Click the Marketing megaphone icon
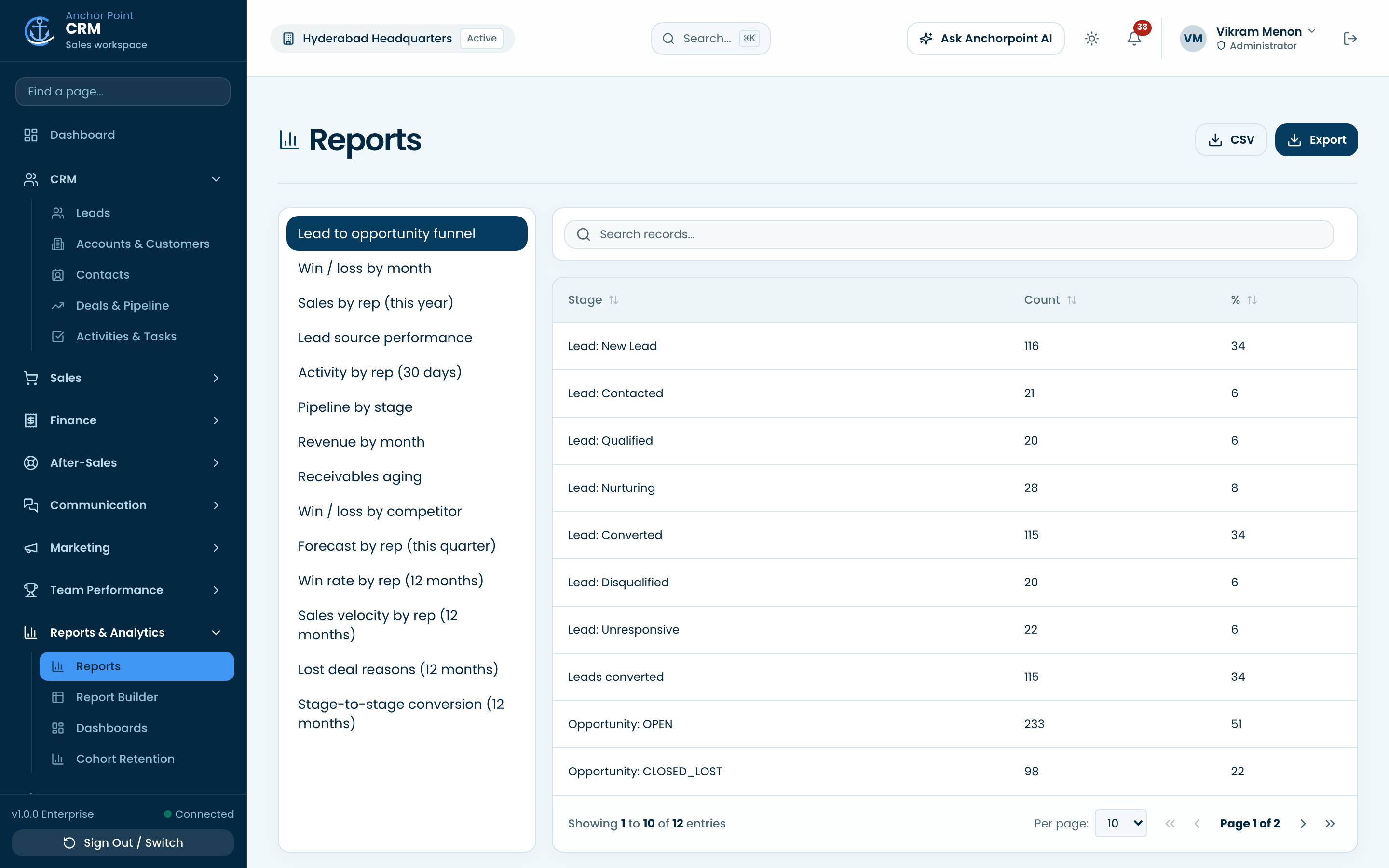The height and width of the screenshot is (868, 1389). pos(31,548)
